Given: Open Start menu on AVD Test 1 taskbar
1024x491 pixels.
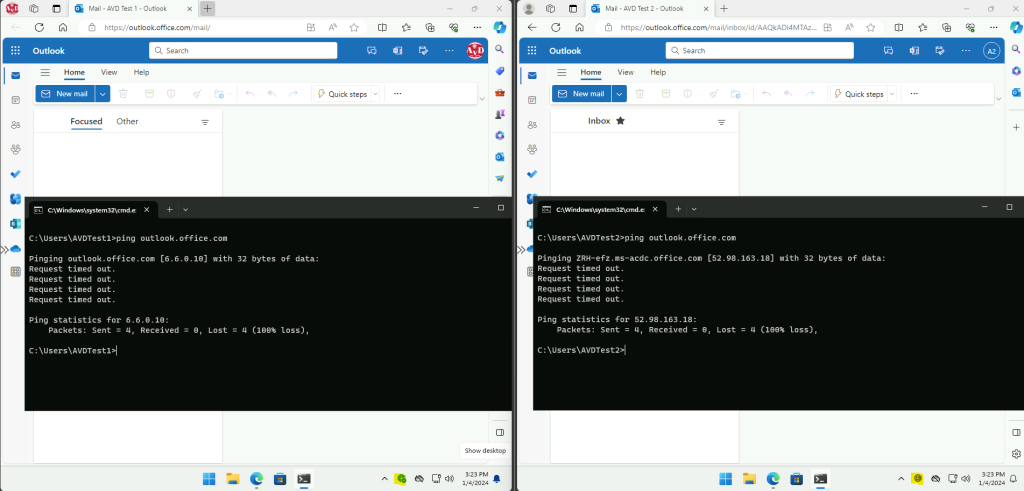Looking at the screenshot, I should pyautogui.click(x=209, y=479).
